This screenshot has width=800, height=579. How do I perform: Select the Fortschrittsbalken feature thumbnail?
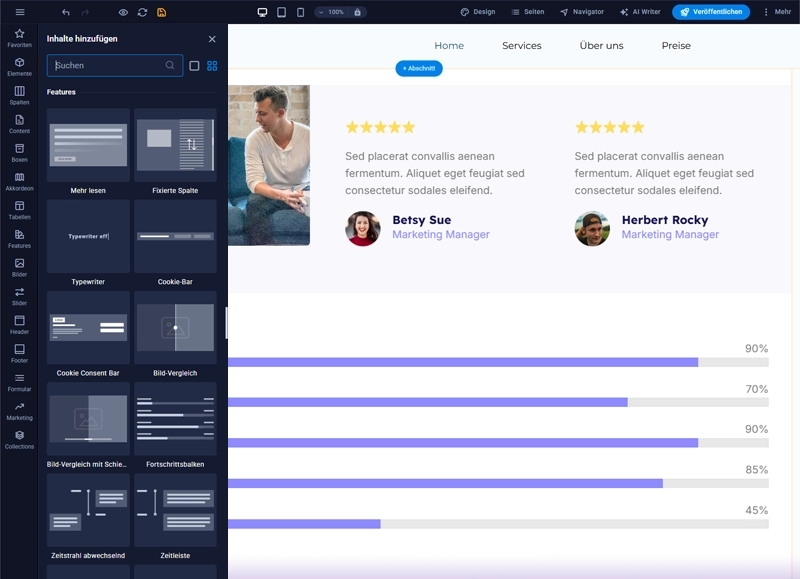click(175, 419)
